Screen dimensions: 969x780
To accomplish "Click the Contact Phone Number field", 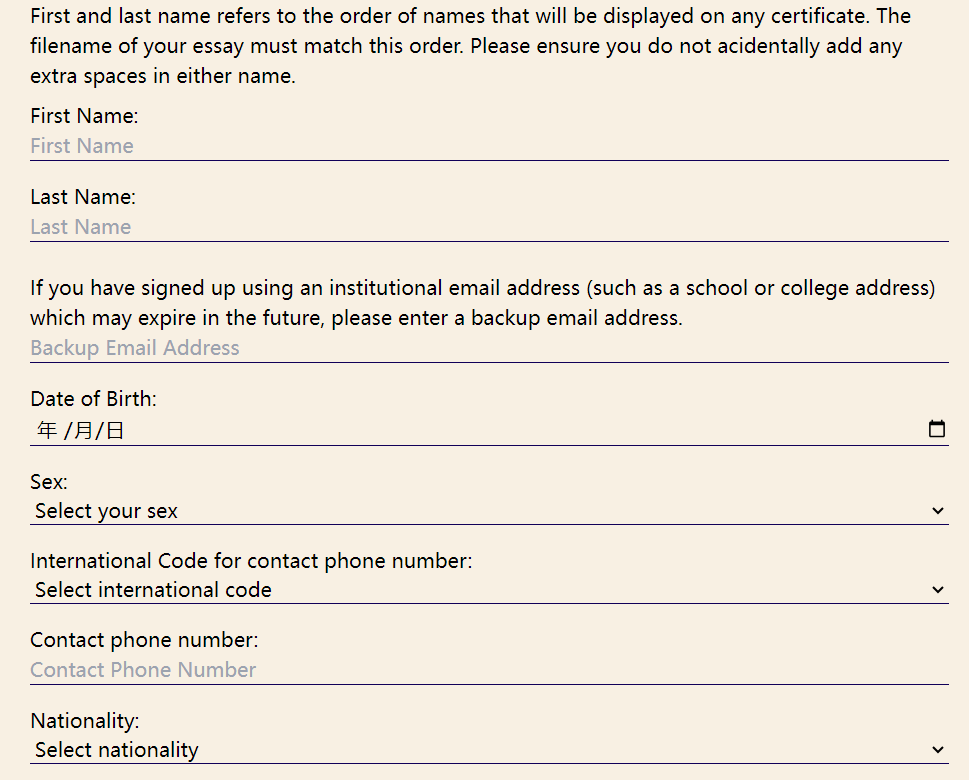I will coord(488,670).
